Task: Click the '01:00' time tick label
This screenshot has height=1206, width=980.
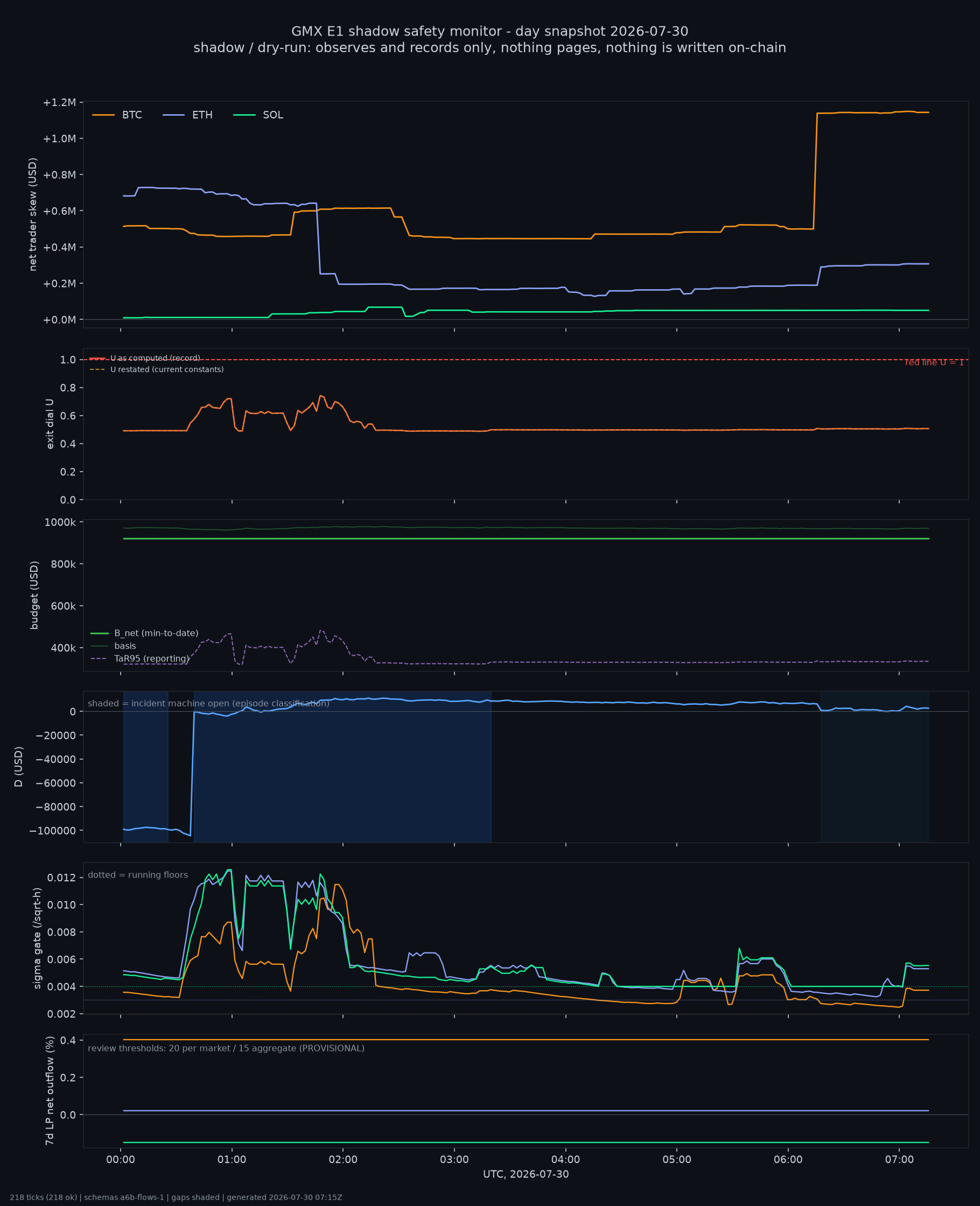Action: click(232, 1160)
